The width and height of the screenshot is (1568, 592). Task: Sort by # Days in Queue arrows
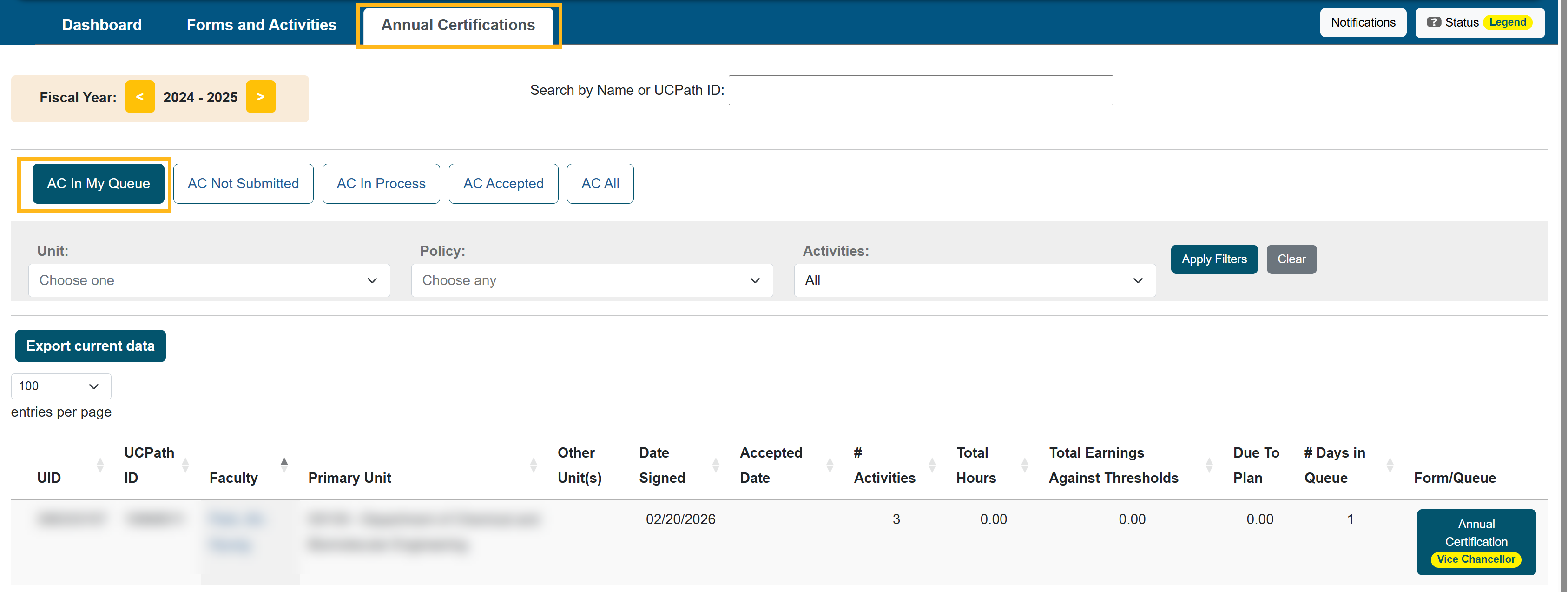pyautogui.click(x=1390, y=466)
